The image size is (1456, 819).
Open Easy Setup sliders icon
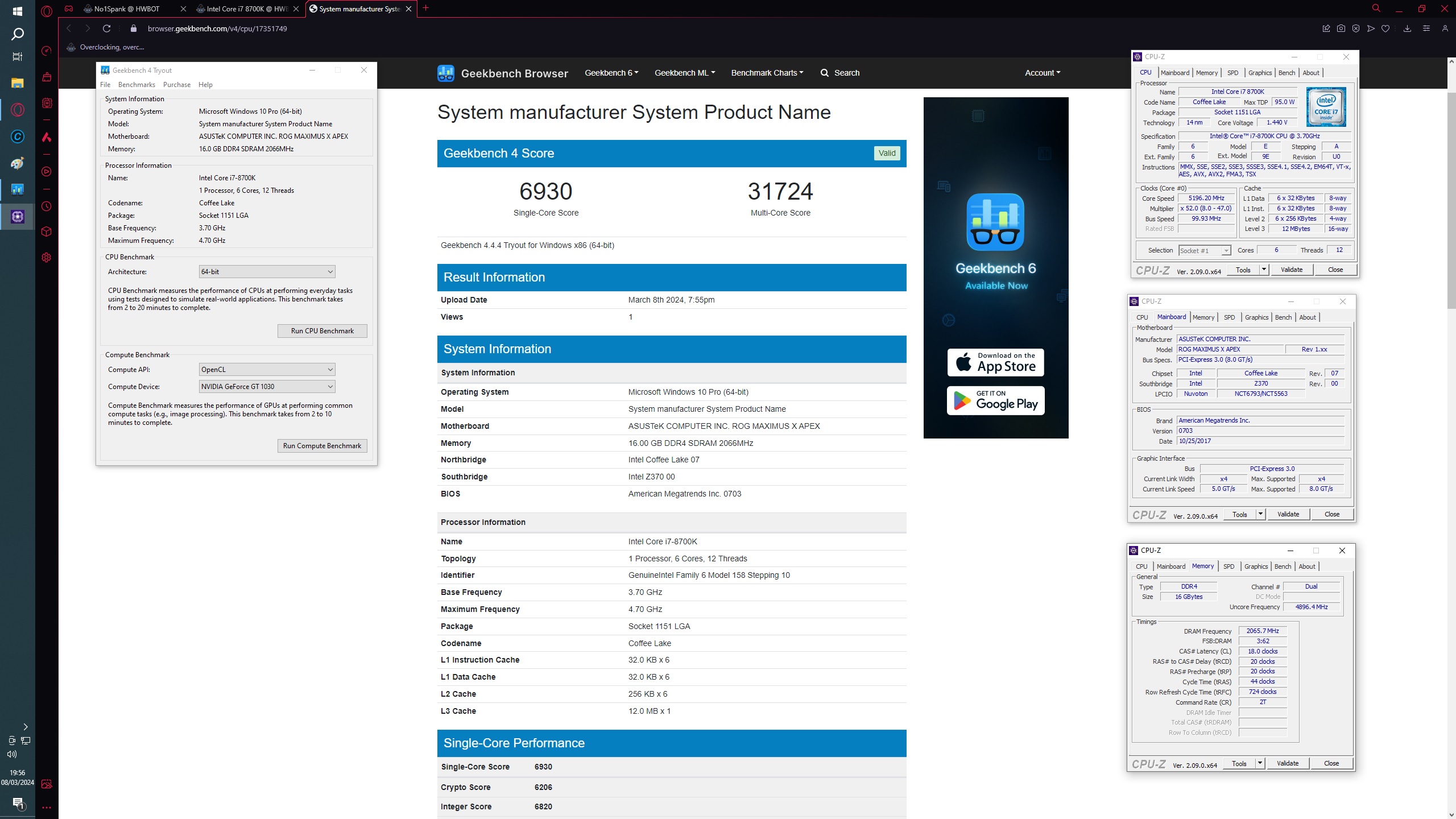pos(1426,28)
